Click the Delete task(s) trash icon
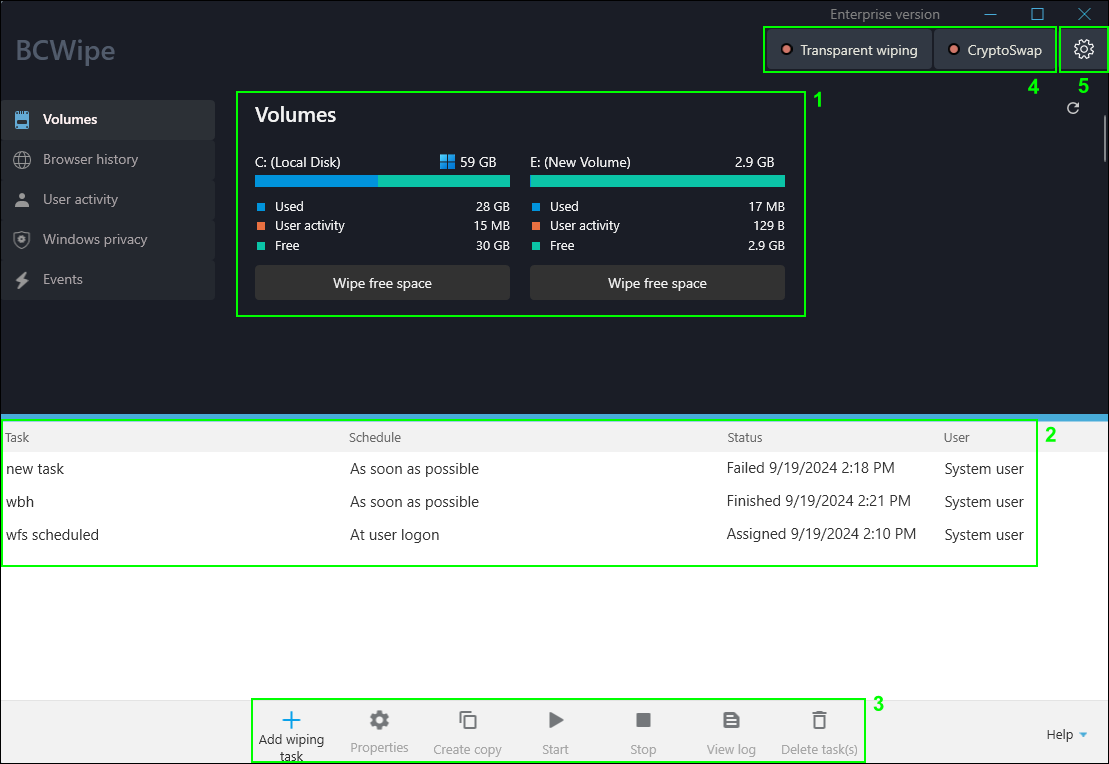The width and height of the screenshot is (1109, 764). (819, 720)
